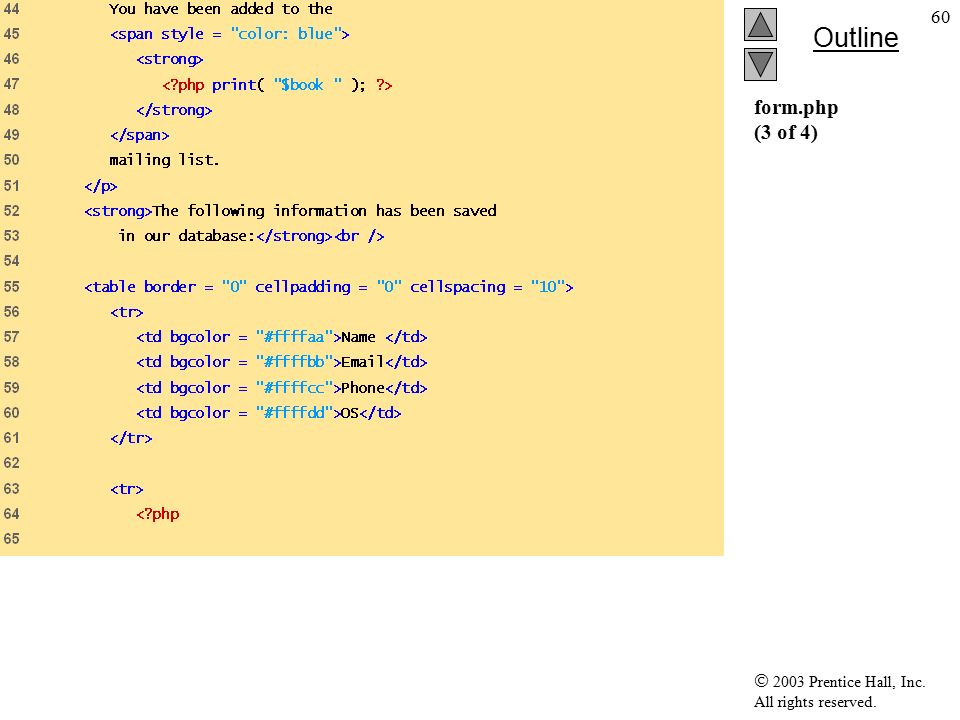Click the table border cellpadding line

tap(329, 287)
